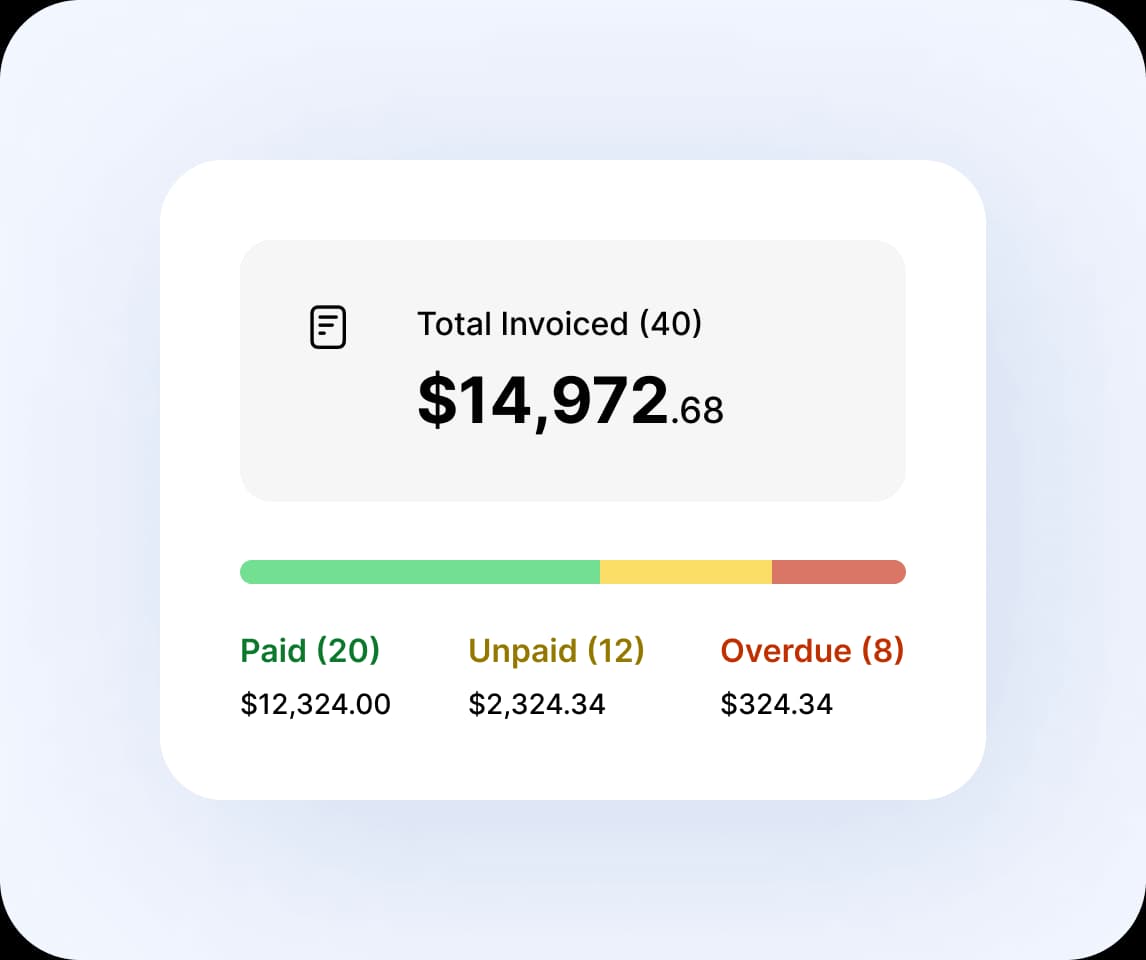The image size is (1146, 960).
Task: Click the rounded left end of the progress bar
Action: (247, 572)
